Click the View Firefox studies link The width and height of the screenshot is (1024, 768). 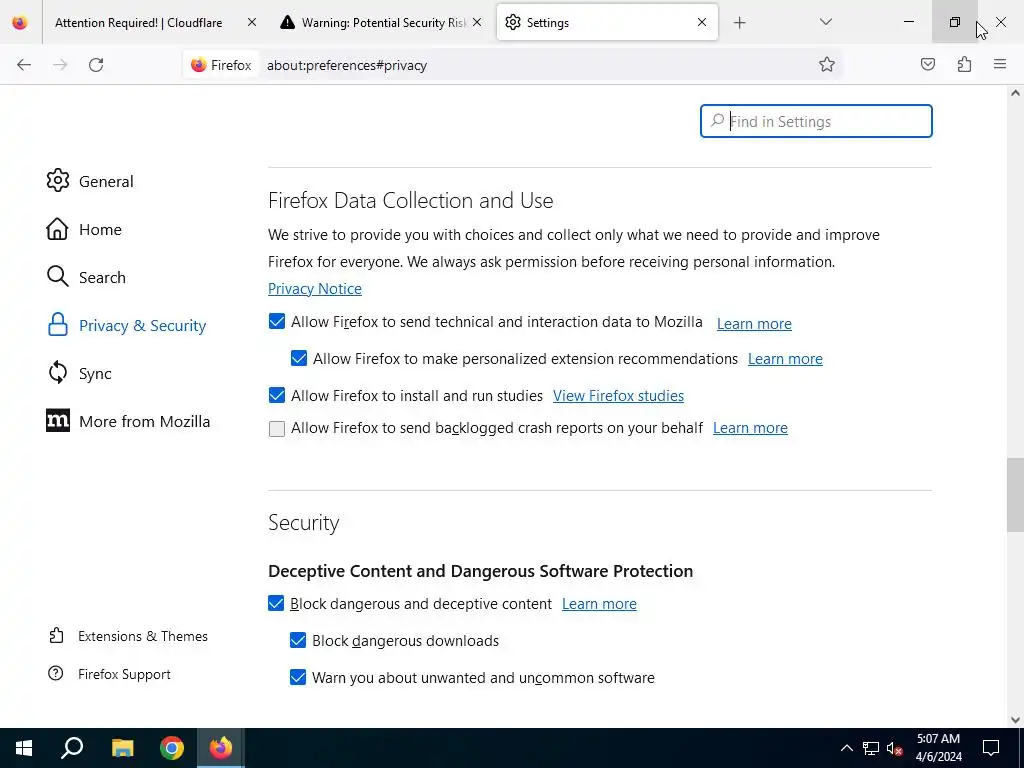pyautogui.click(x=618, y=396)
